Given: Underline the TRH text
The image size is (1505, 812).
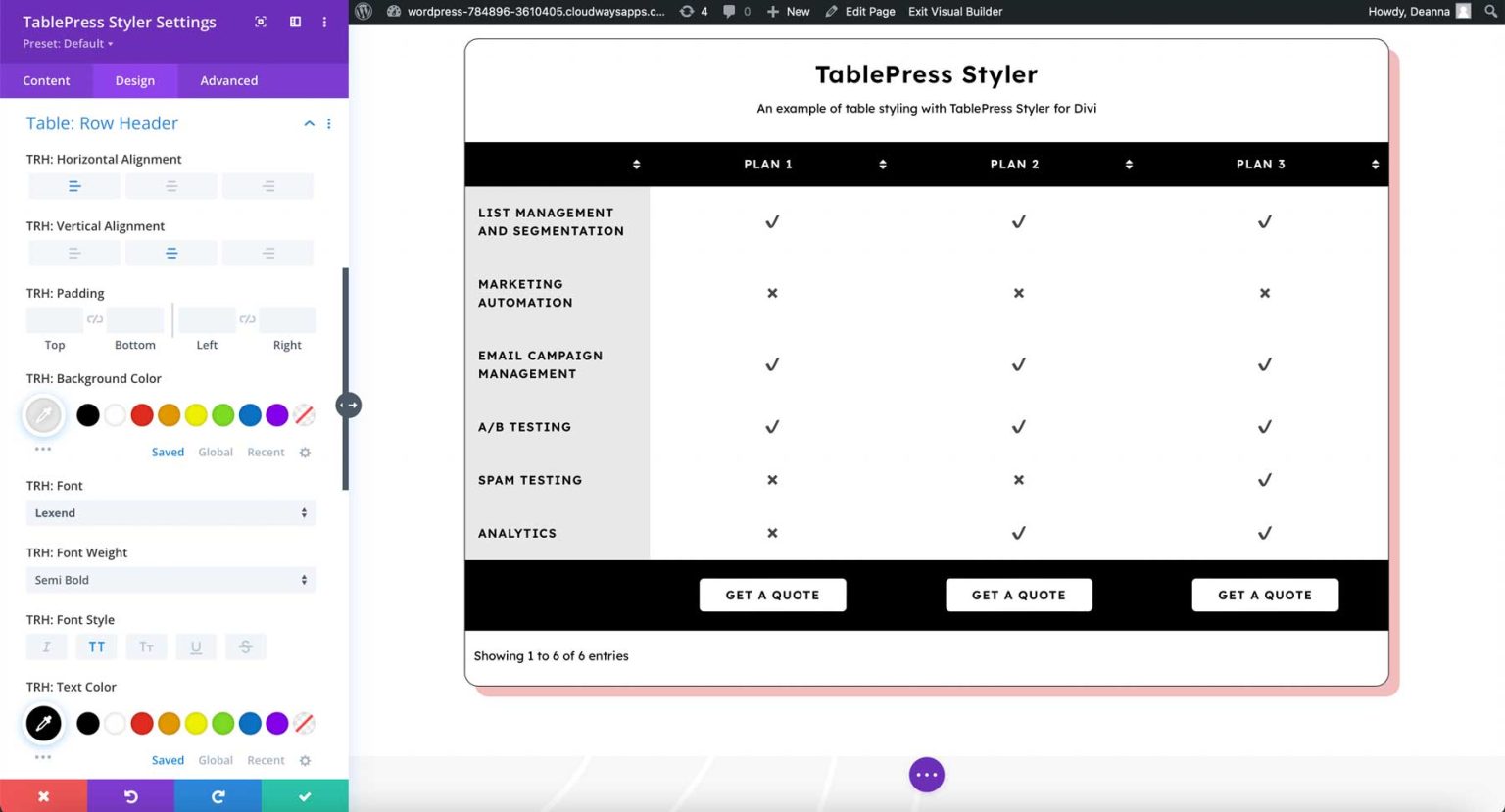Looking at the screenshot, I should 196,646.
